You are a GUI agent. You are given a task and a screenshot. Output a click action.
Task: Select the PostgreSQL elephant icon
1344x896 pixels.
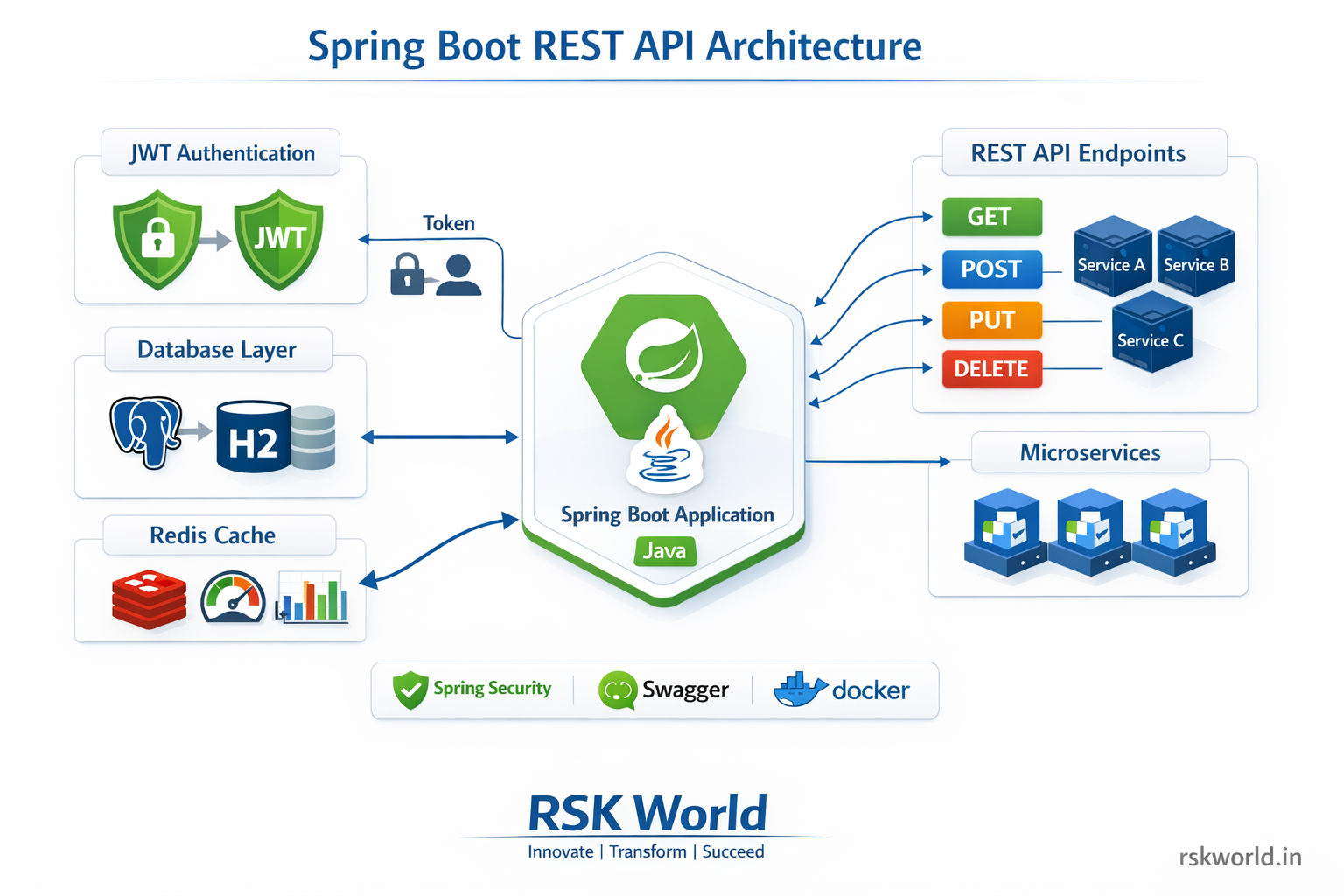click(147, 435)
